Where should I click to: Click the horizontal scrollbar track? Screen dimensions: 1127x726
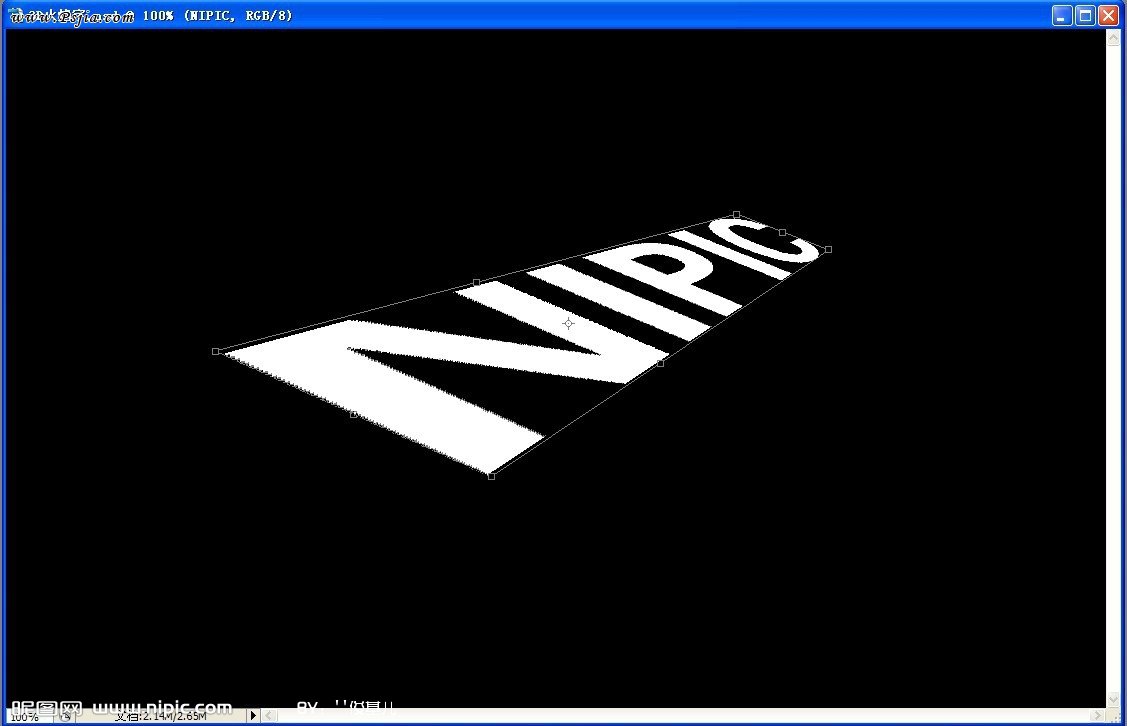pyautogui.click(x=684, y=716)
